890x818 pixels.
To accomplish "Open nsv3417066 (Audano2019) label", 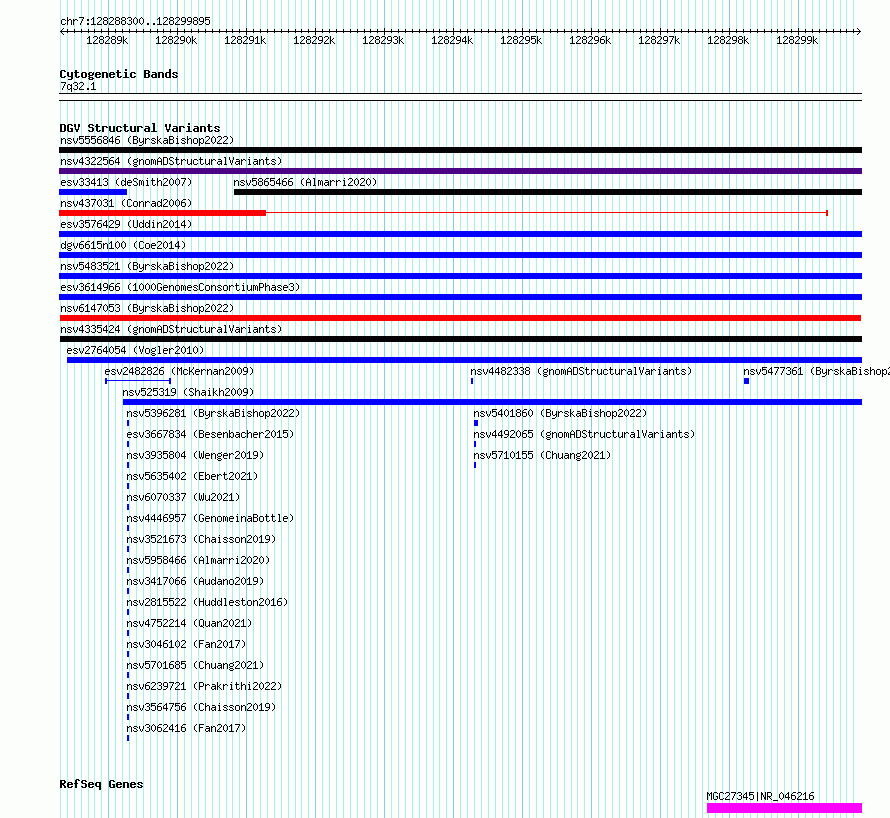I will coord(195,581).
